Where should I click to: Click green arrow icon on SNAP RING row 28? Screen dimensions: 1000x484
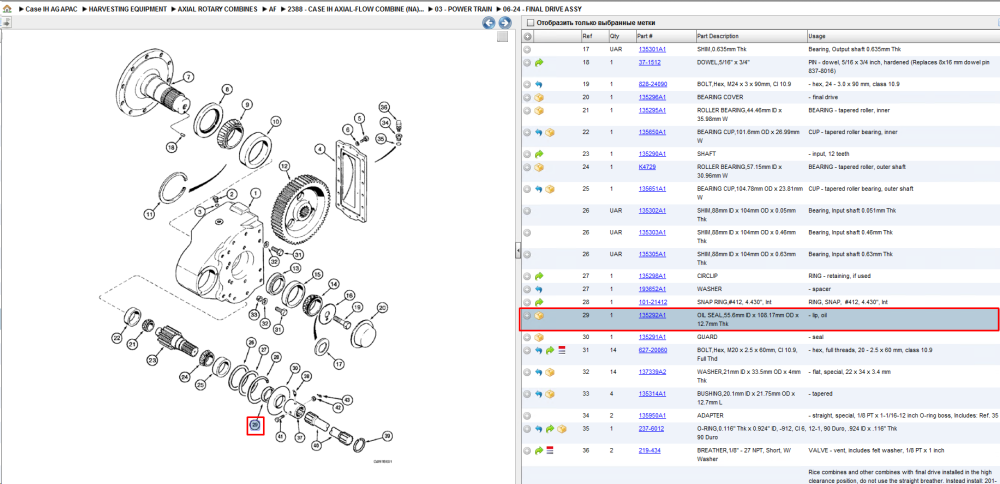point(539,302)
